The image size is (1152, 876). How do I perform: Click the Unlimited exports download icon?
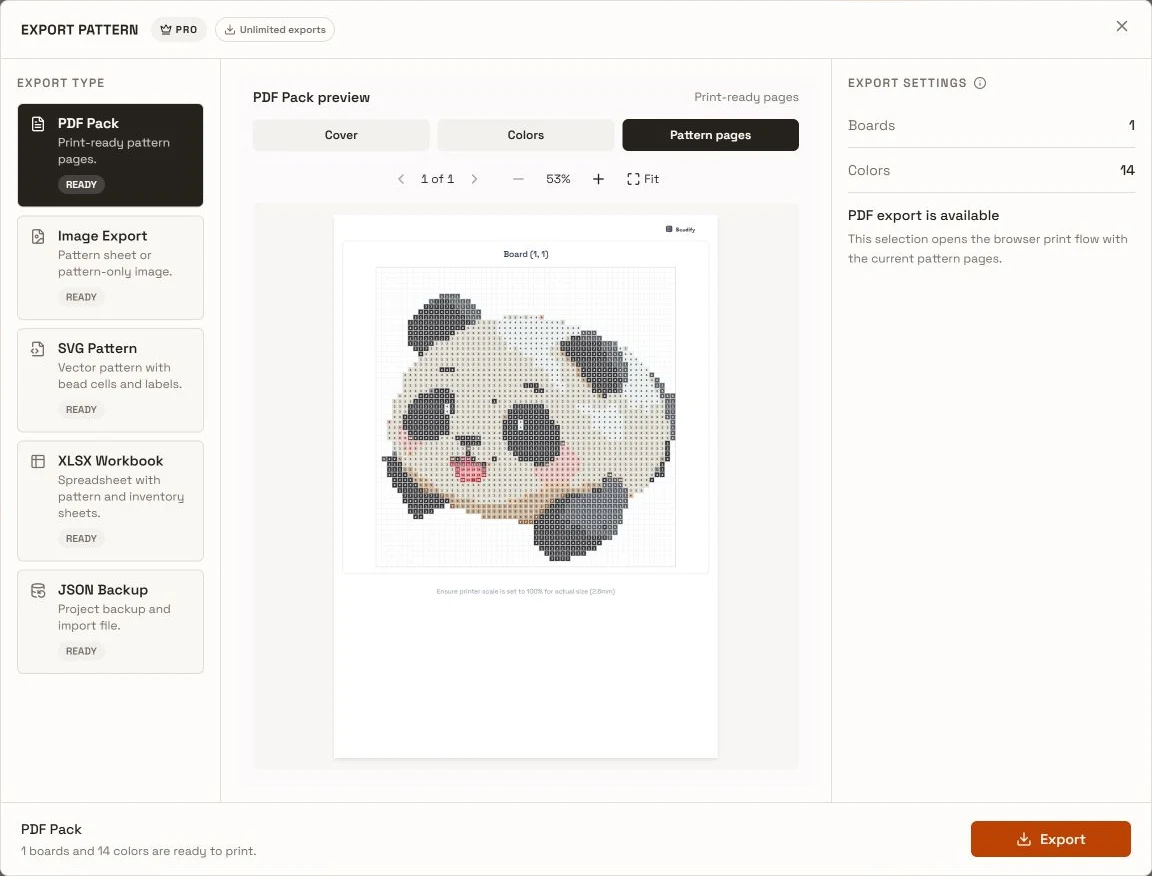pos(229,29)
